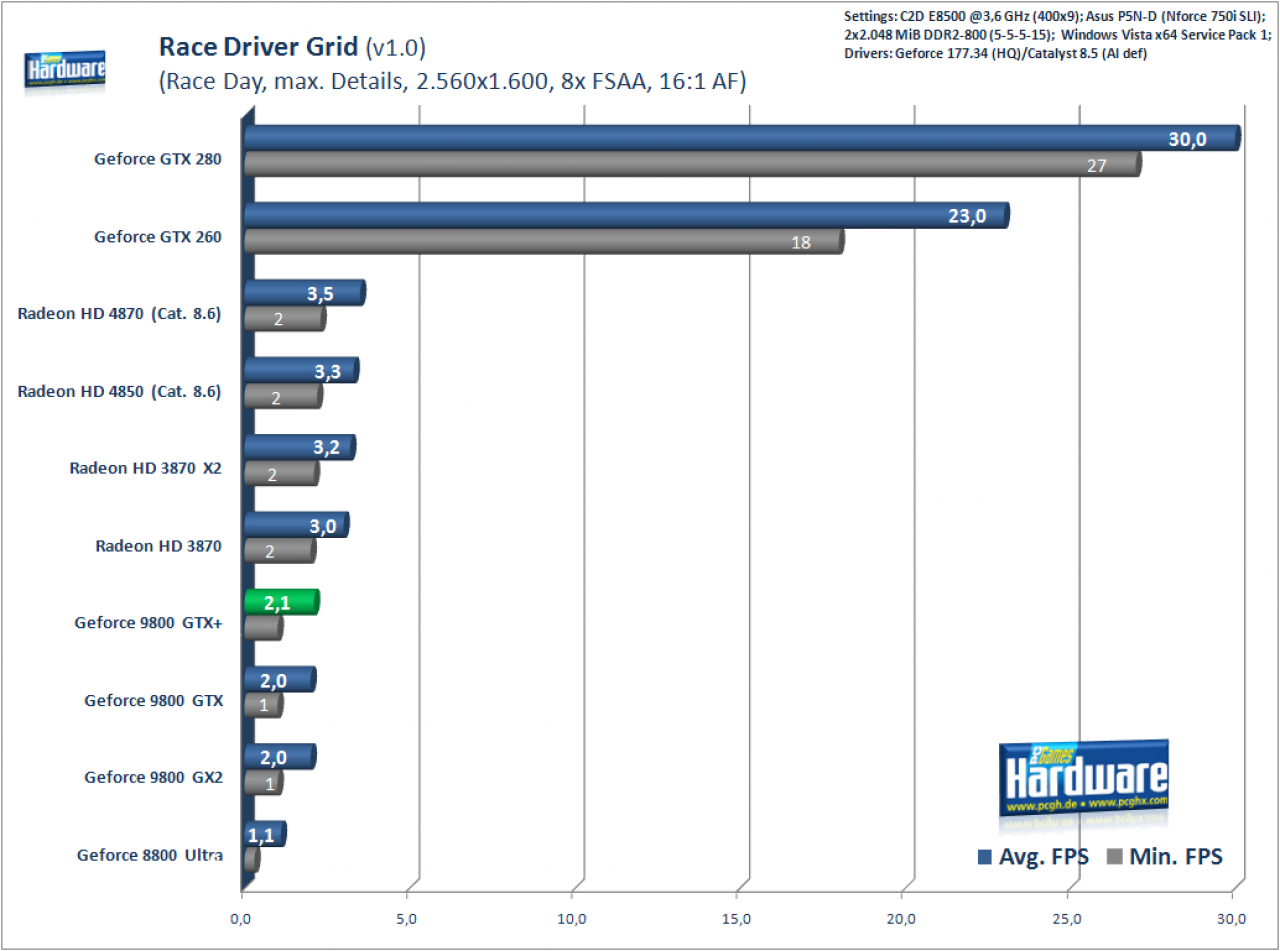The height and width of the screenshot is (951, 1280).
Task: Click the "20,0" x-axis tick label
Action: coord(902,917)
